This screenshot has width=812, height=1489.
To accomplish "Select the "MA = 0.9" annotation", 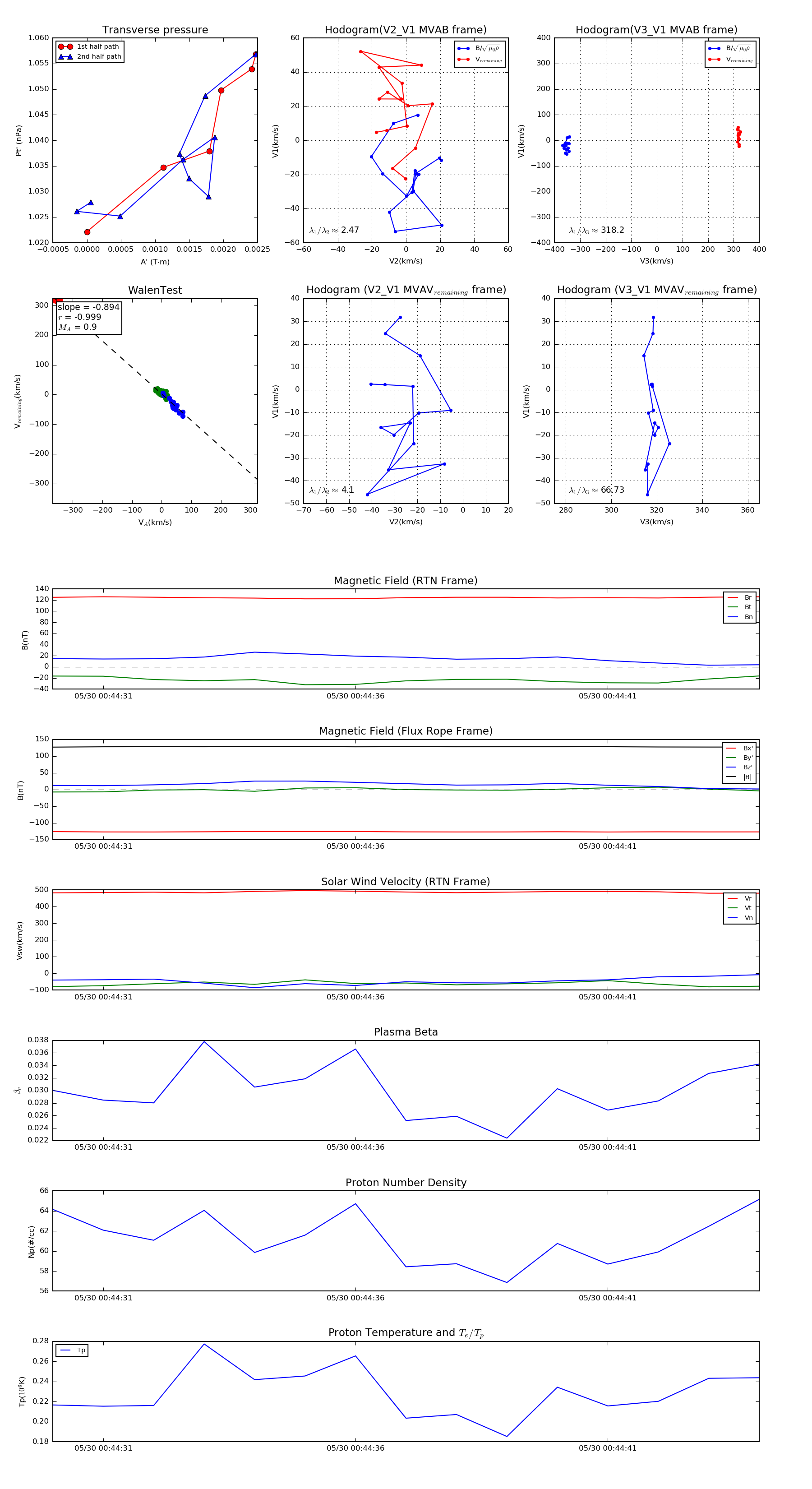I will click(x=77, y=327).
